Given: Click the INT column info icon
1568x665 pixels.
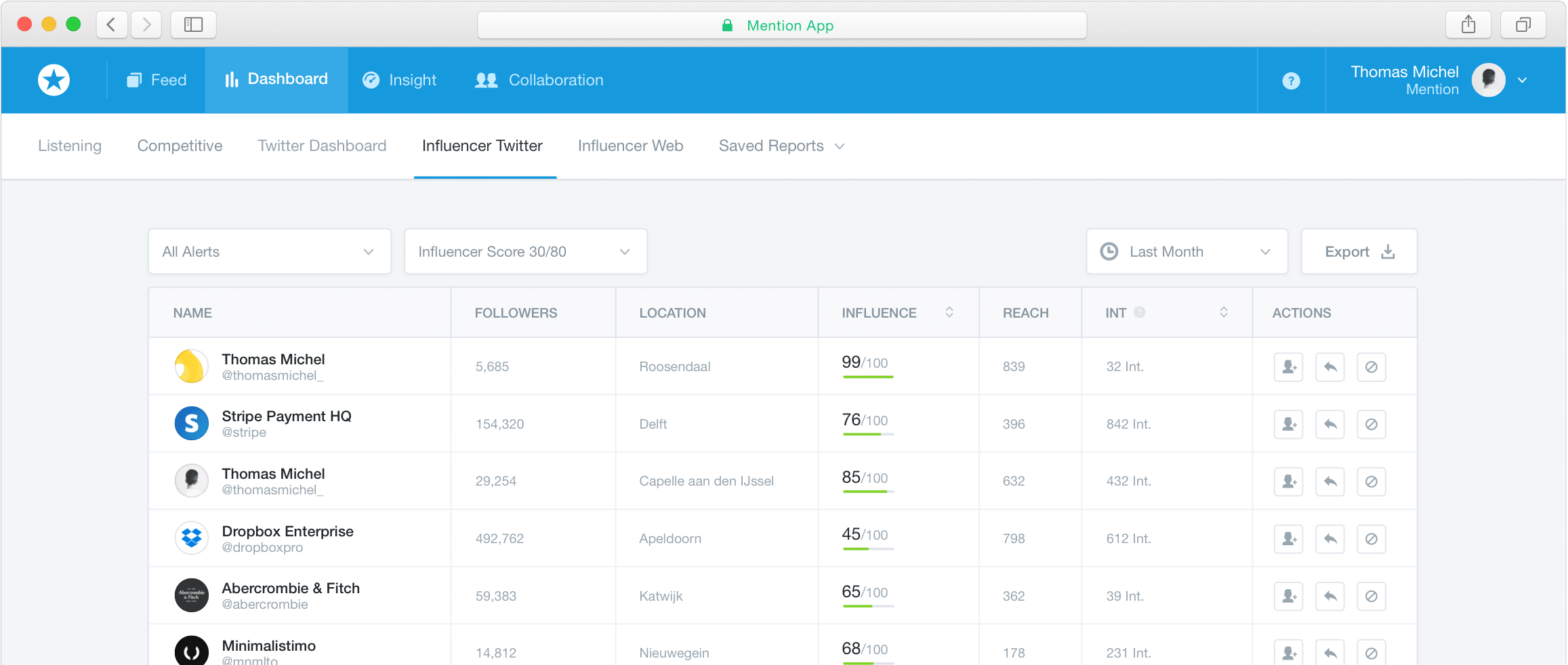Looking at the screenshot, I should [x=1140, y=312].
